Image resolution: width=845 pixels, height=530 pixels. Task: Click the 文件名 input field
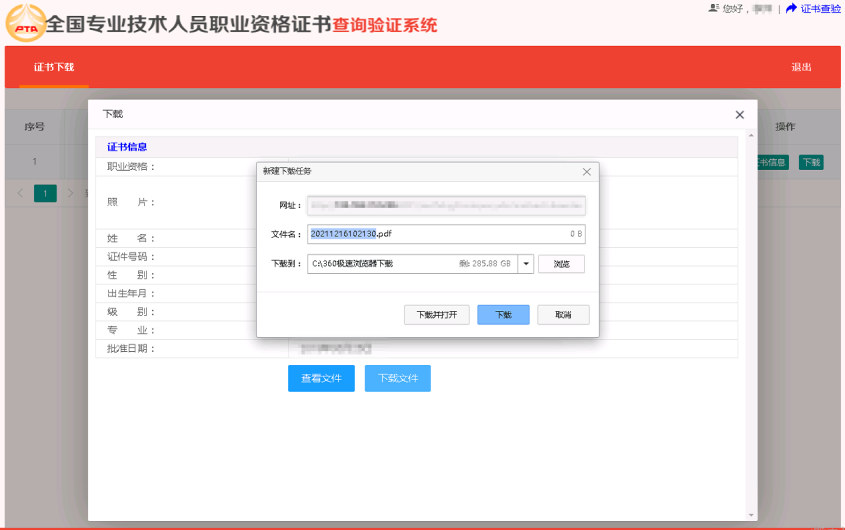(x=445, y=234)
